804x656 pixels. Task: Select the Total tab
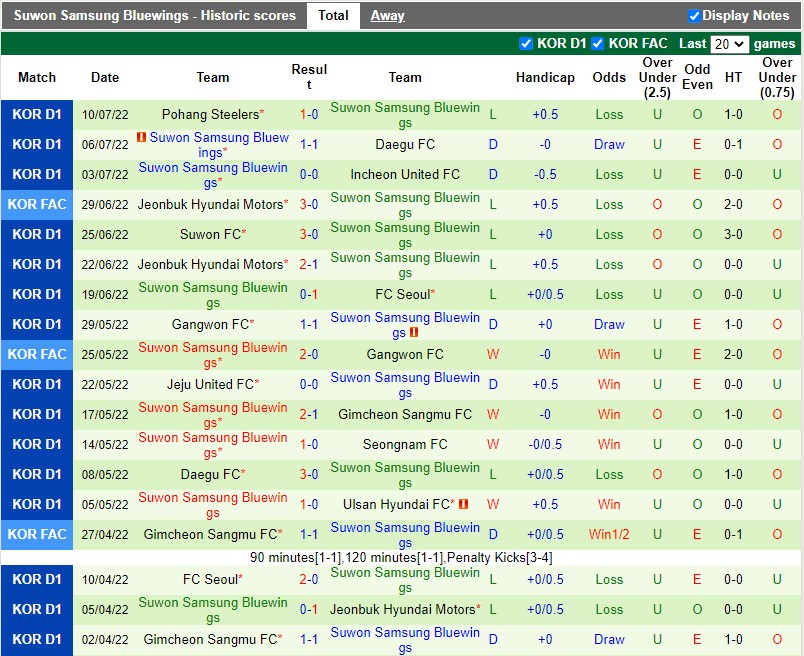click(333, 15)
